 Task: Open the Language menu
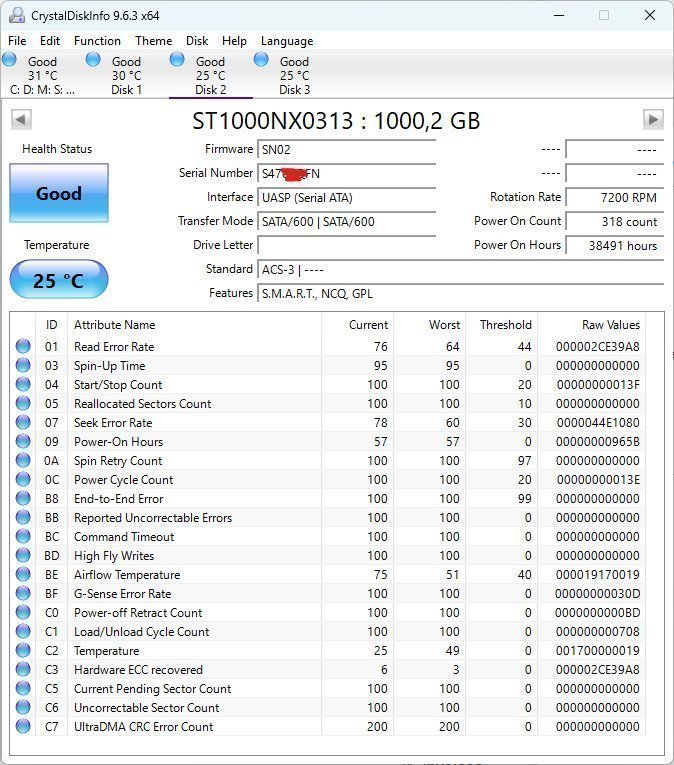point(287,41)
